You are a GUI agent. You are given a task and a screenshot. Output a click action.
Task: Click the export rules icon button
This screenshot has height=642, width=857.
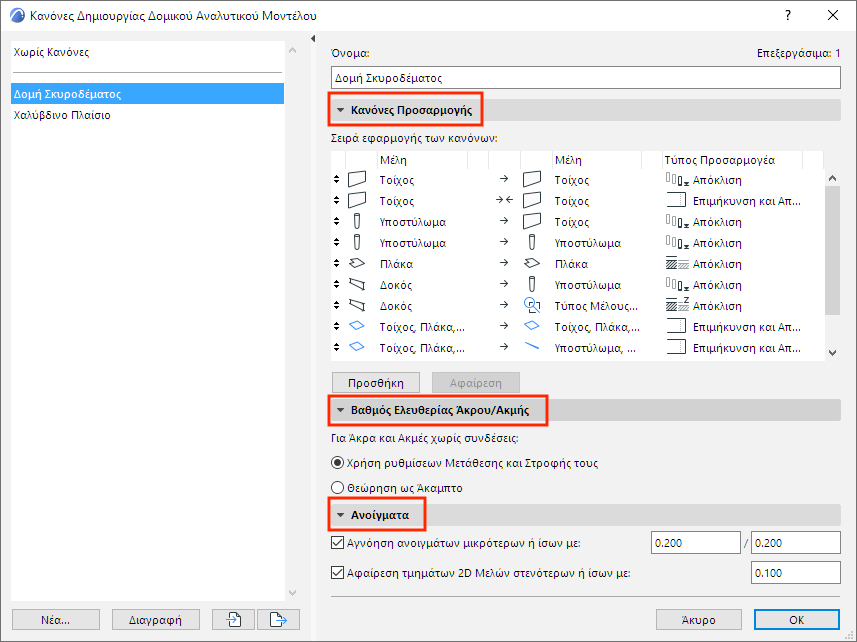[279, 619]
